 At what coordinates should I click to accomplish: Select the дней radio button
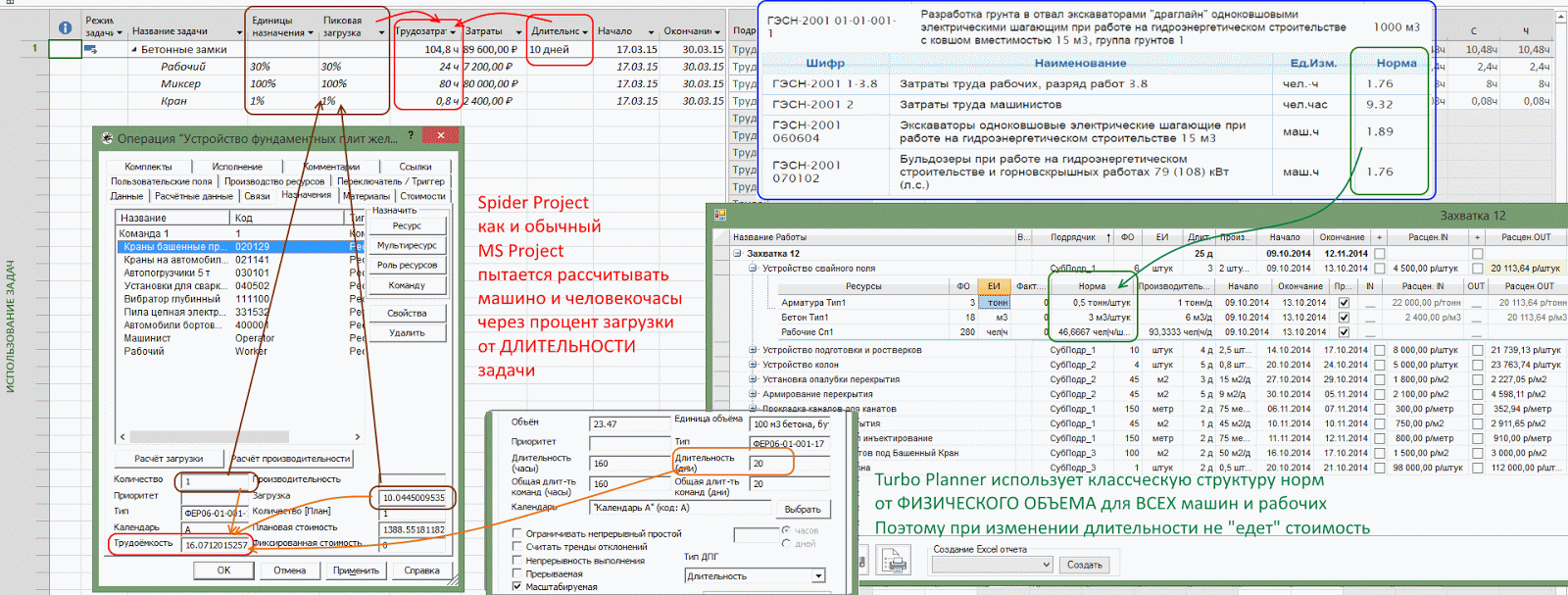pyautogui.click(x=786, y=543)
